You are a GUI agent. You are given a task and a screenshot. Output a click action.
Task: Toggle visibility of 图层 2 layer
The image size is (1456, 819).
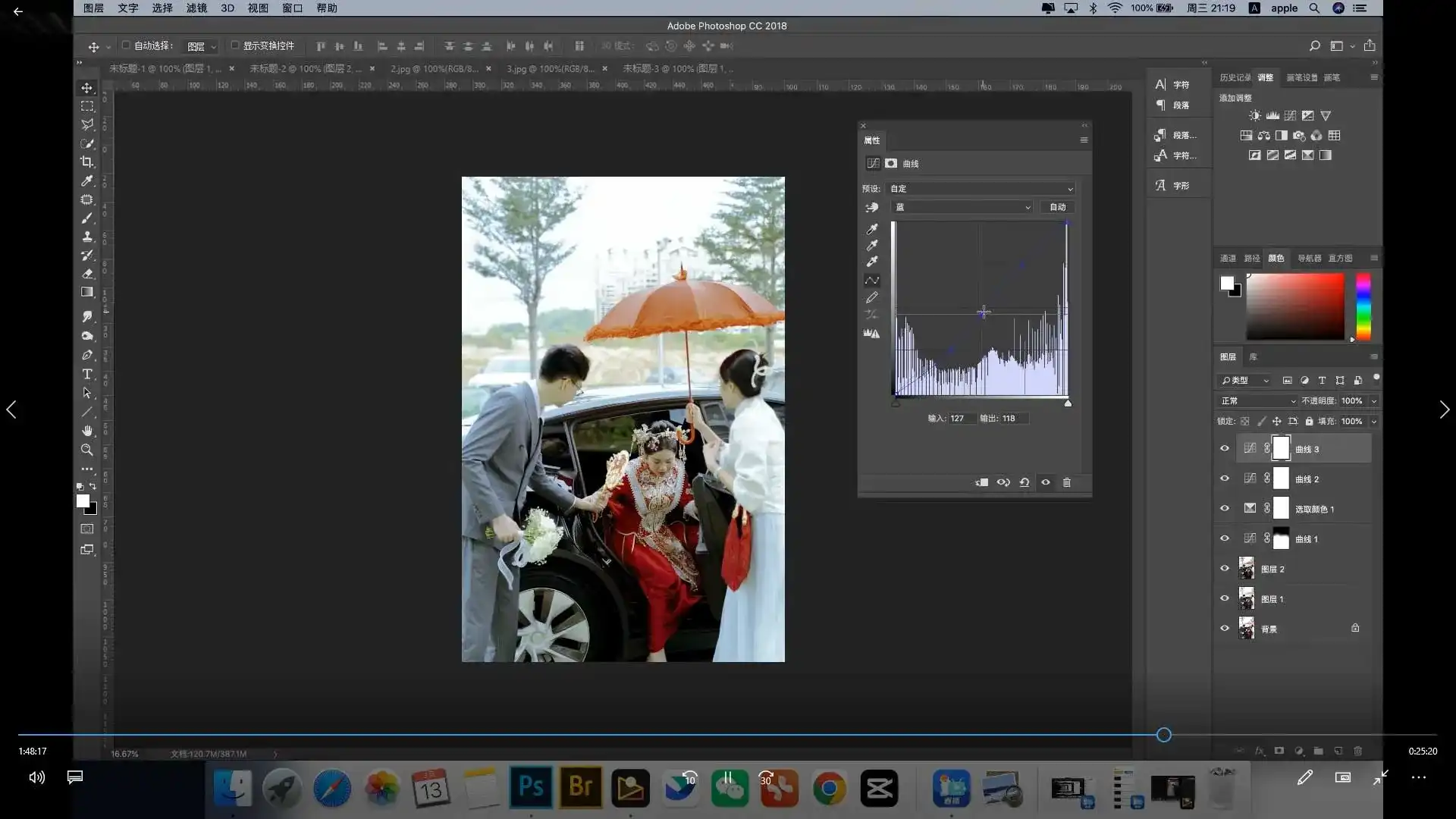coord(1224,568)
